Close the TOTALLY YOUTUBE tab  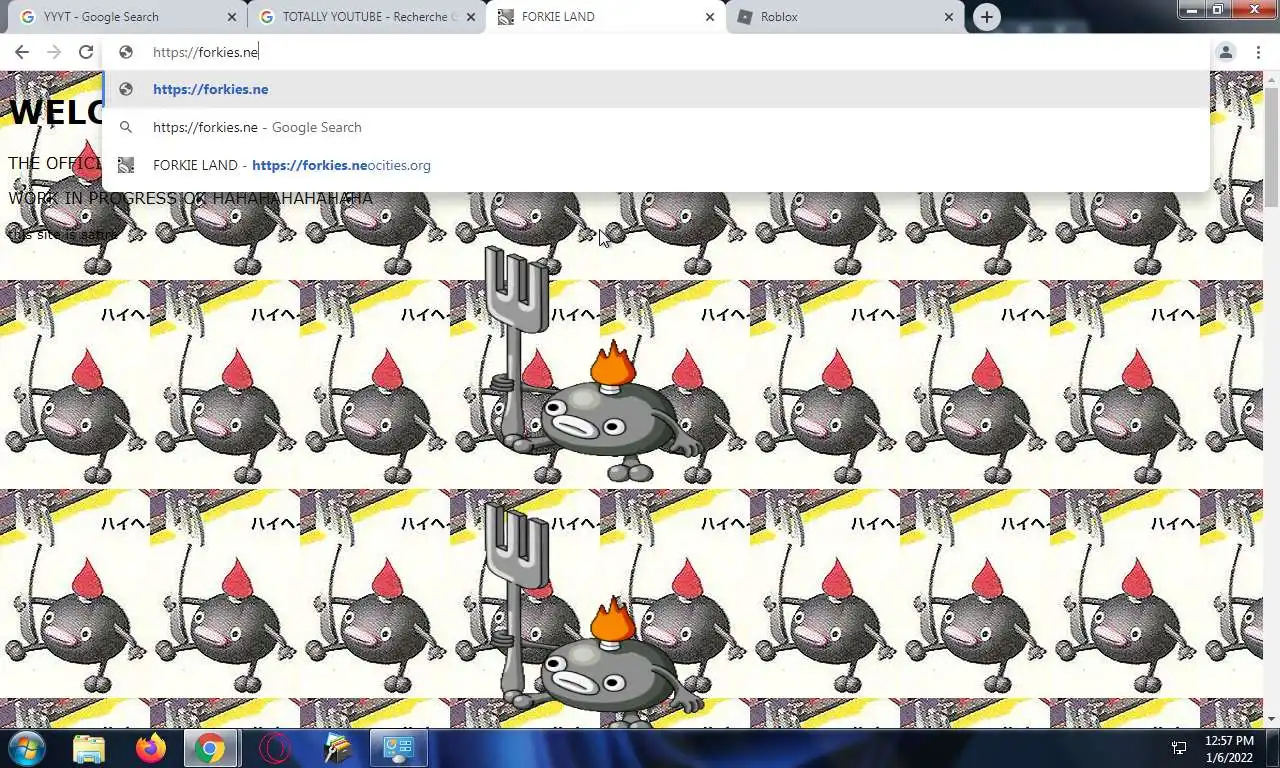[x=471, y=17]
